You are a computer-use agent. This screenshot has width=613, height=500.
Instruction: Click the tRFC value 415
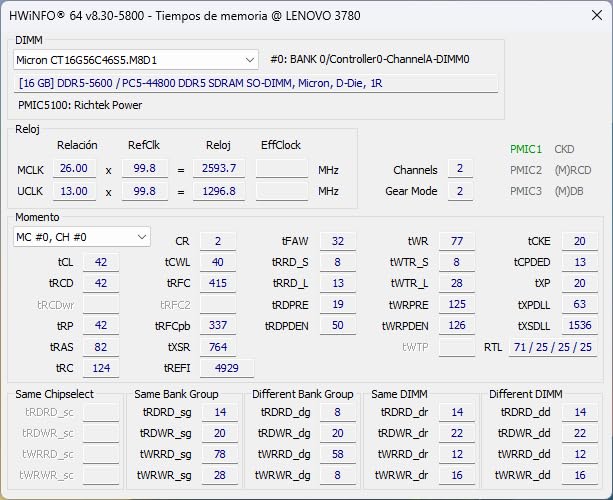click(x=218, y=283)
